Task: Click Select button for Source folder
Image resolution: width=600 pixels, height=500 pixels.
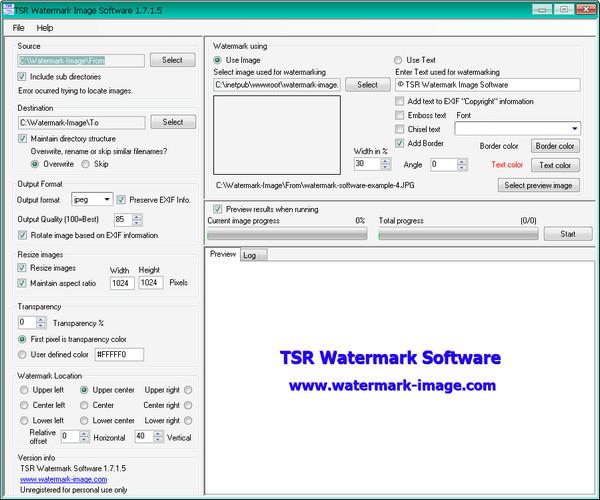Action: 173,60
